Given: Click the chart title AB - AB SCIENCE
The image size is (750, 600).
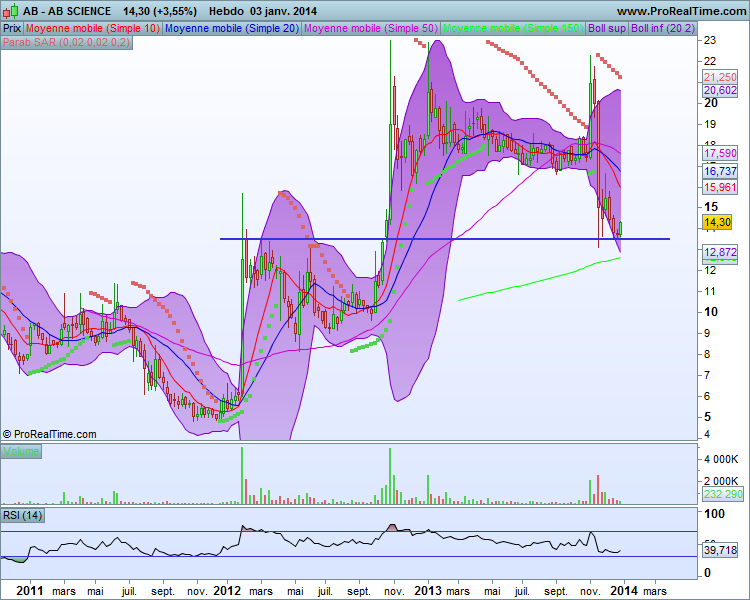Looking at the screenshot, I should [67, 11].
